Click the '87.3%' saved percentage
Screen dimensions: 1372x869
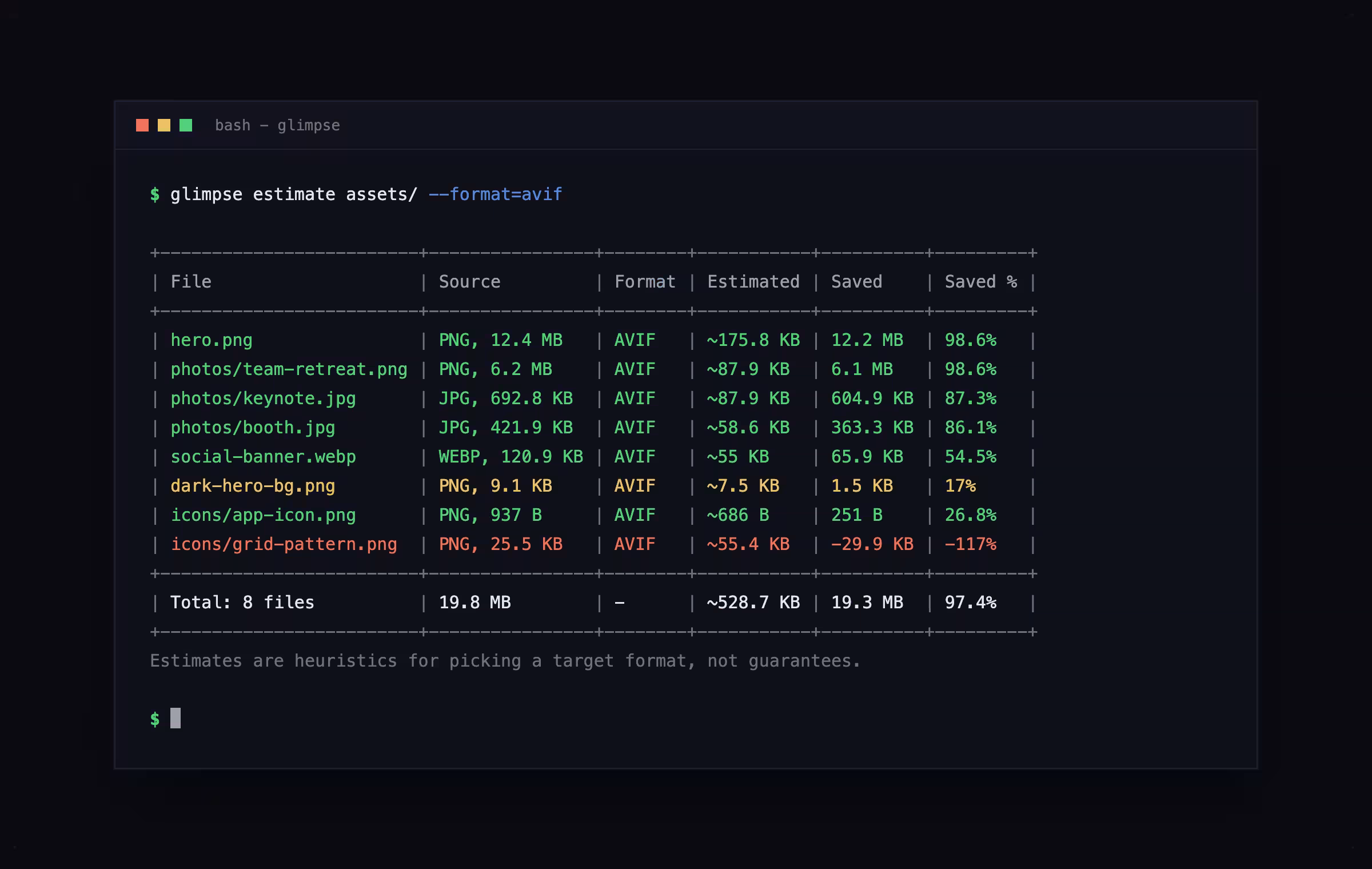pyautogui.click(x=971, y=398)
